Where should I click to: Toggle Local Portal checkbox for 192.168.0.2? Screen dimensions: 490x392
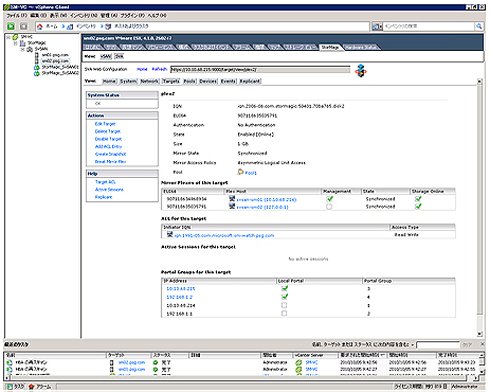284,297
